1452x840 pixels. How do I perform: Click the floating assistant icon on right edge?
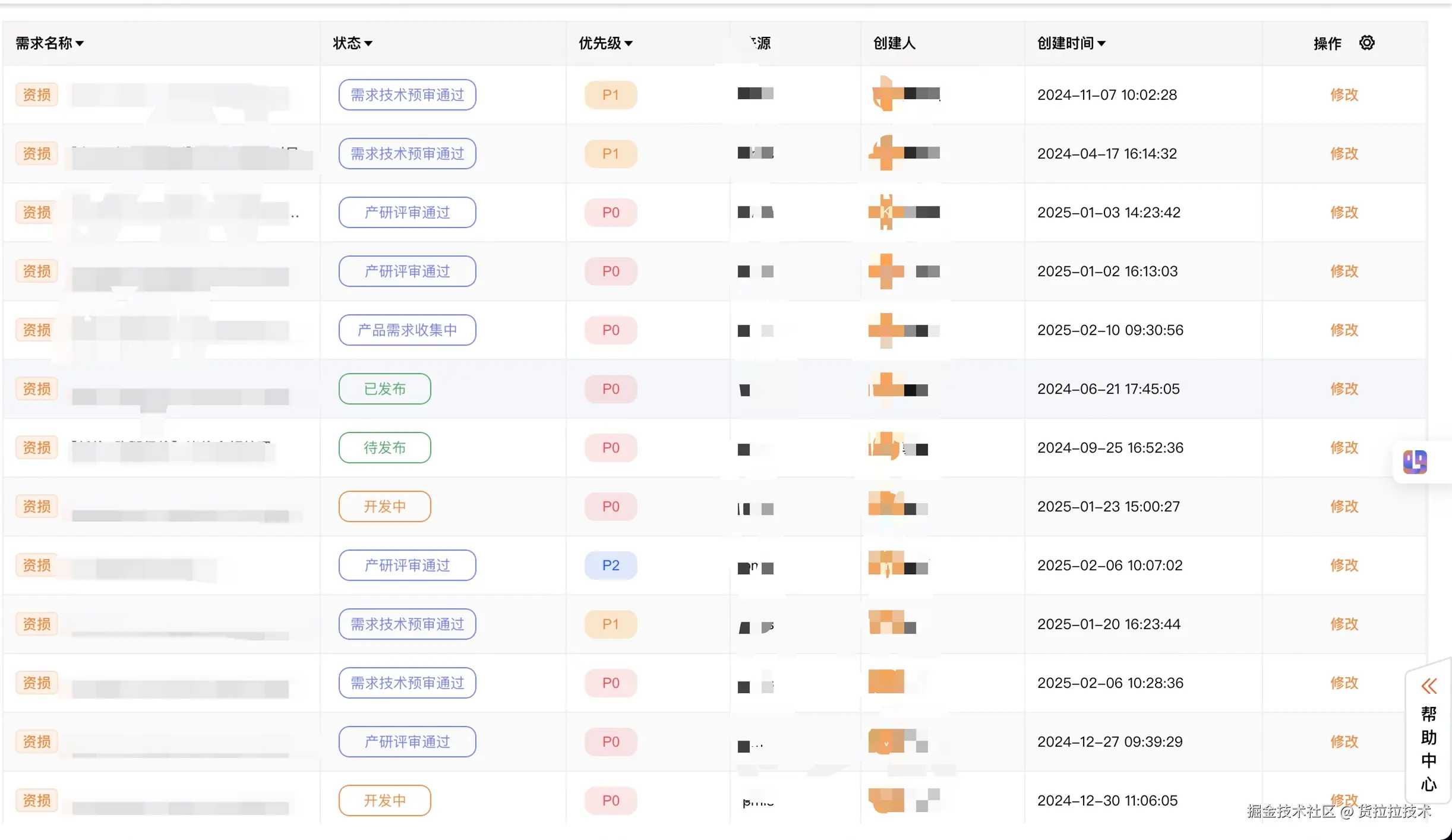coord(1415,462)
